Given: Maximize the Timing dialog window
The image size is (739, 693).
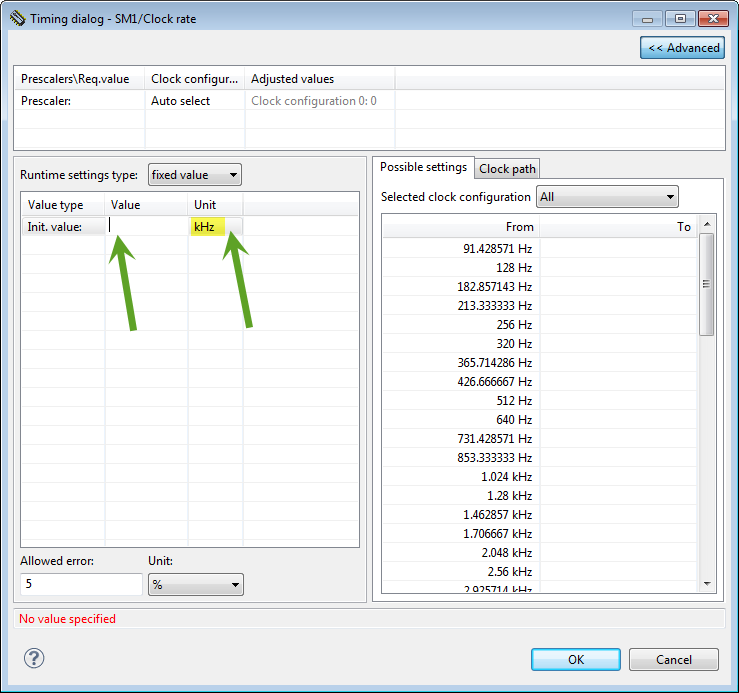Looking at the screenshot, I should (682, 18).
